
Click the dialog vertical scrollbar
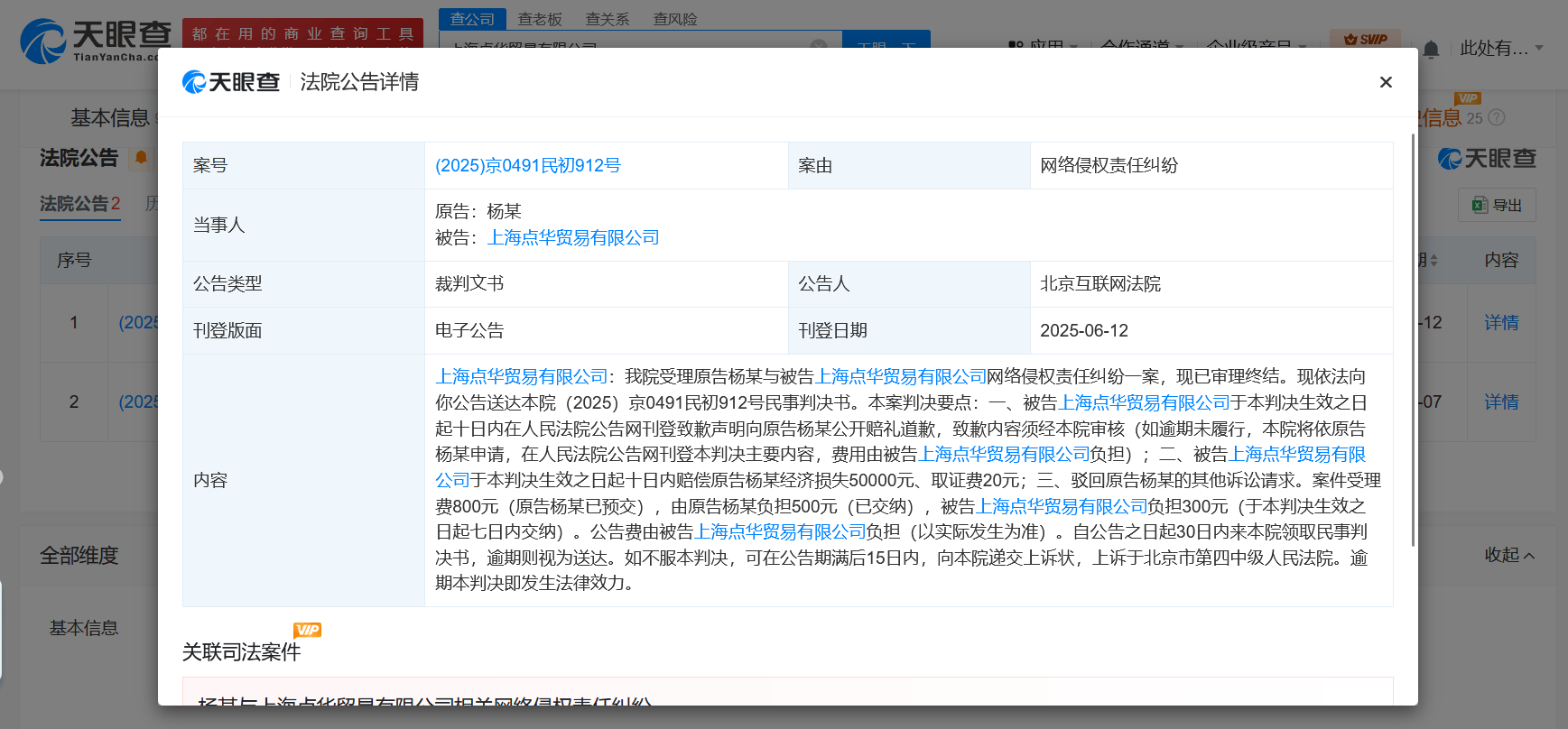point(1413,339)
